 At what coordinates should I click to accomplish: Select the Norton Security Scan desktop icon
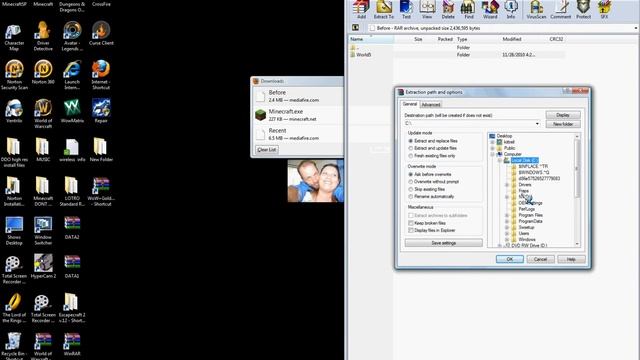[x=14, y=75]
